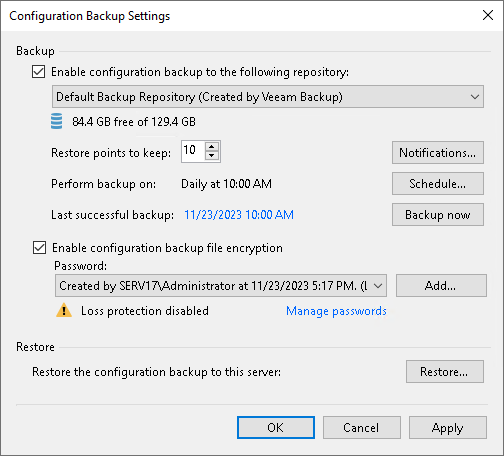Screen dimensions: 504x456
Task: Cancel the configuration backup dialog
Action: pos(362,428)
